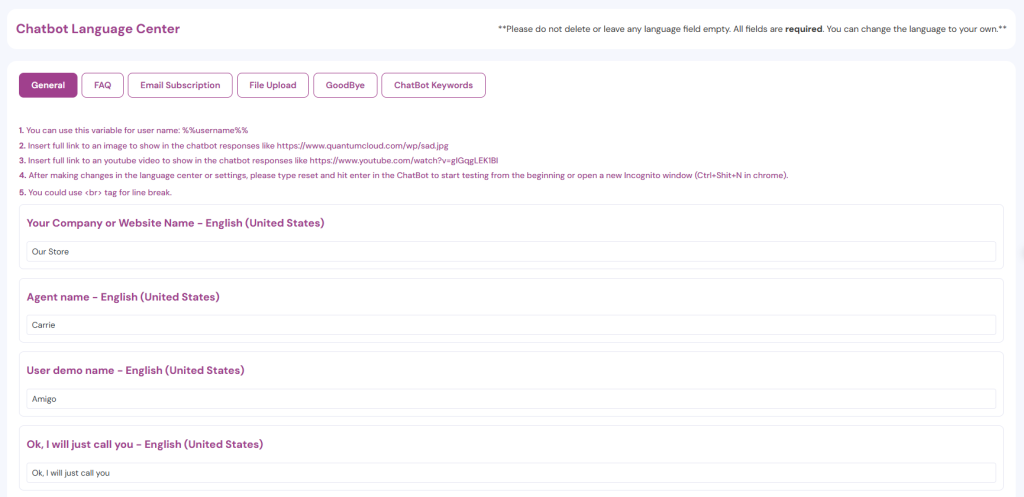
Task: Open the GoodBye tab
Action: pyautogui.click(x=345, y=85)
